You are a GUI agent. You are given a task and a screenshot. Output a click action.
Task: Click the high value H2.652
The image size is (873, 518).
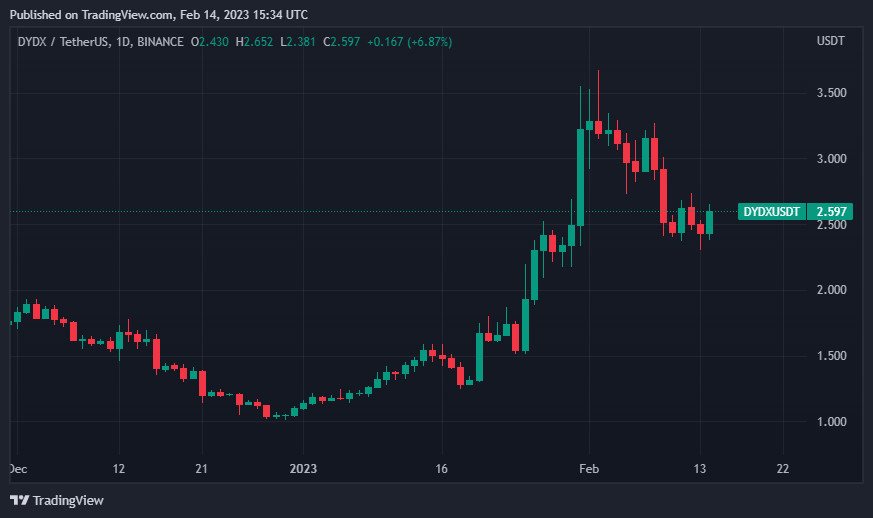254,42
